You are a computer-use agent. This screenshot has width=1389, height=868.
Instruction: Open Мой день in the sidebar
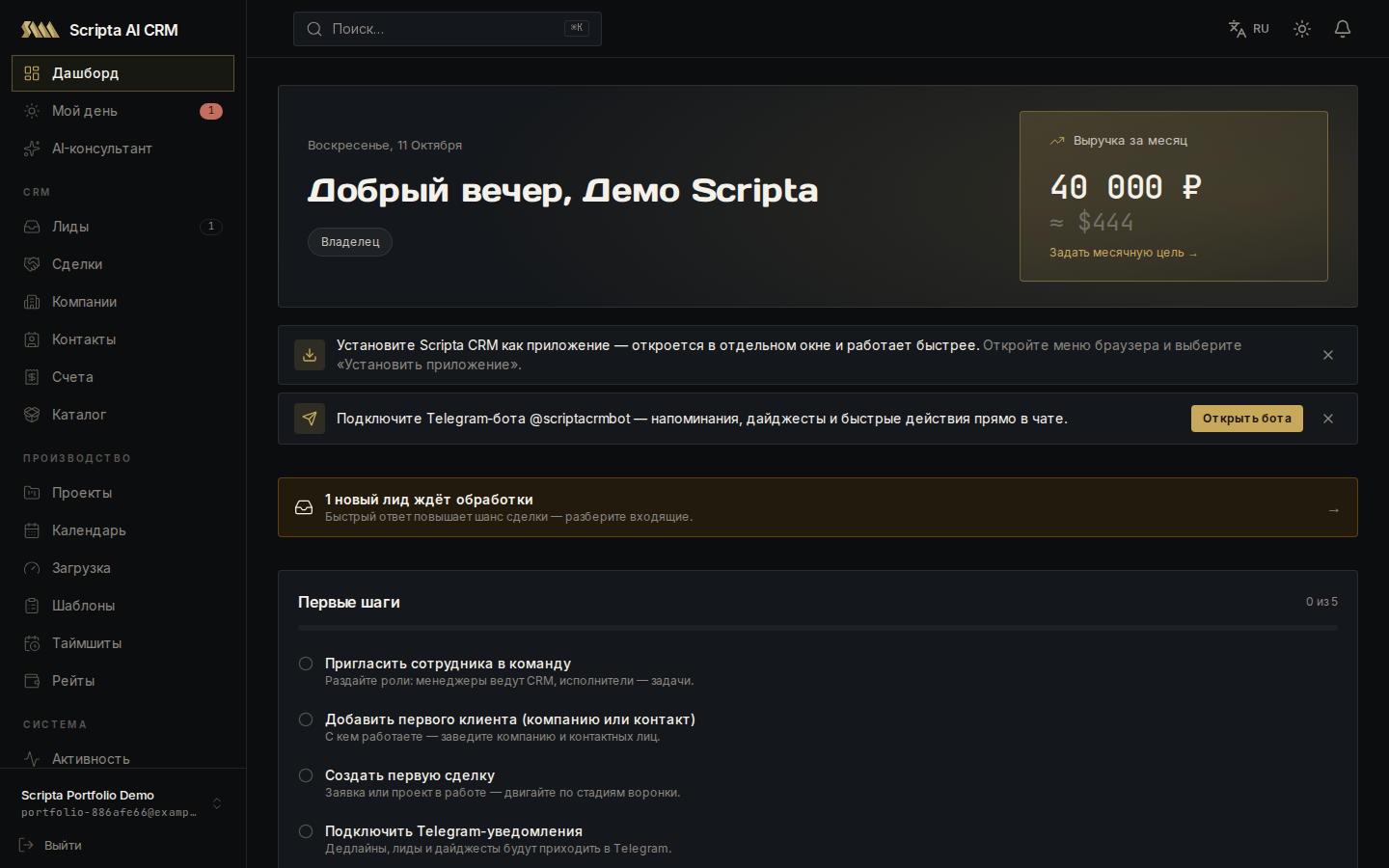tap(123, 111)
